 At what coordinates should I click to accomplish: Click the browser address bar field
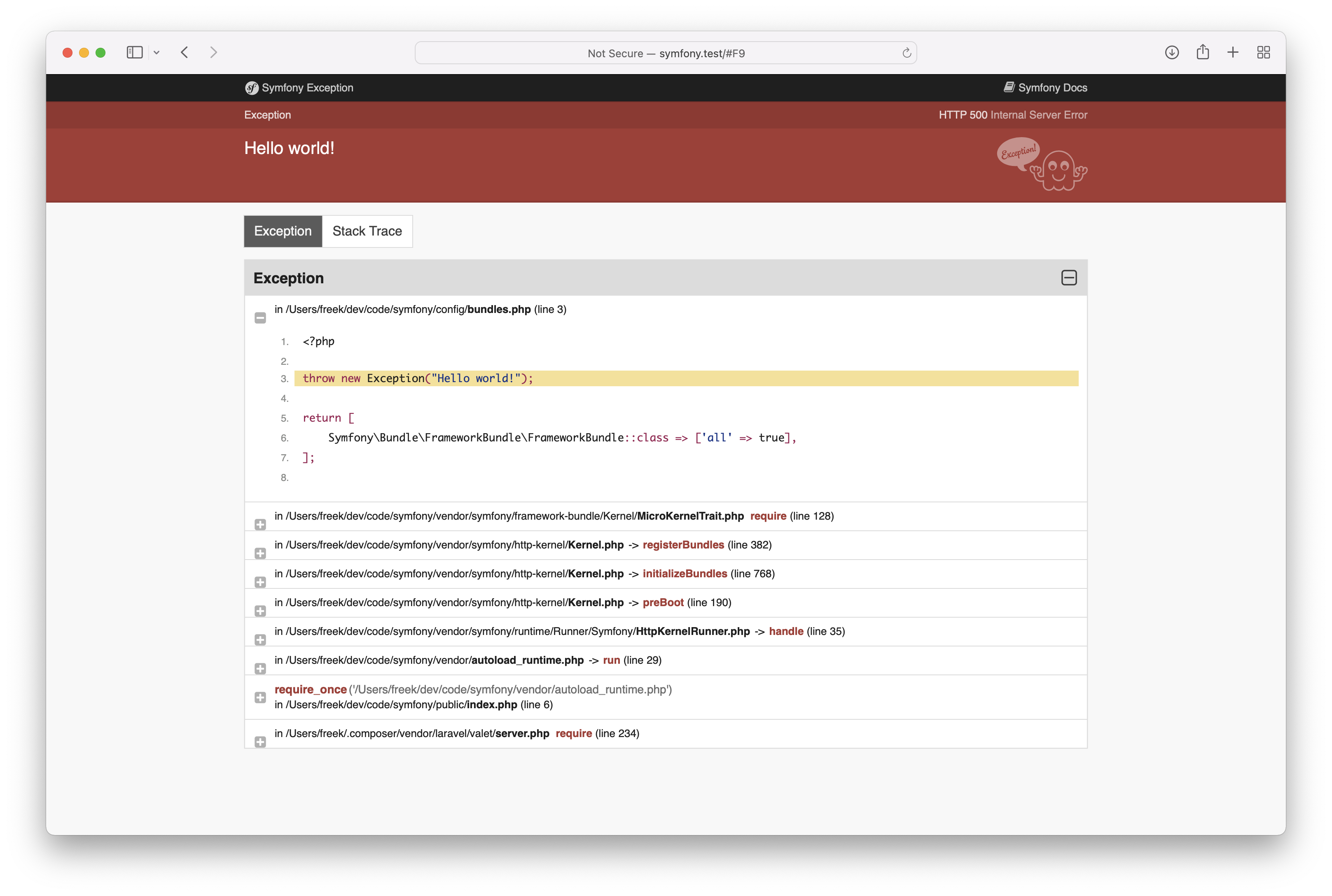tap(666, 52)
